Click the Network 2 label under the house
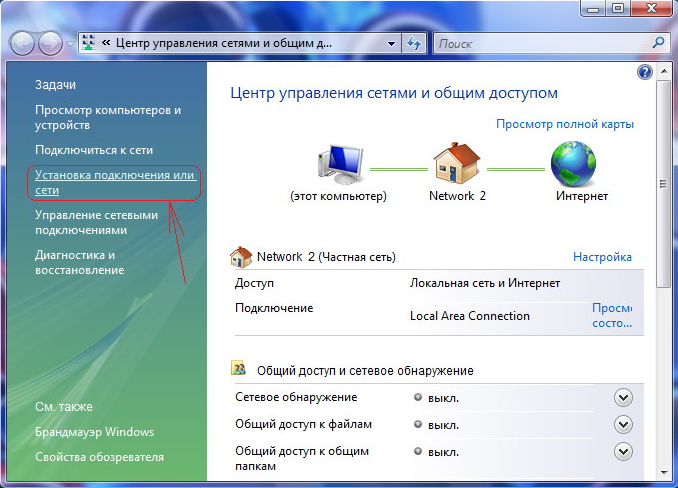The image size is (678, 488). coord(457,196)
